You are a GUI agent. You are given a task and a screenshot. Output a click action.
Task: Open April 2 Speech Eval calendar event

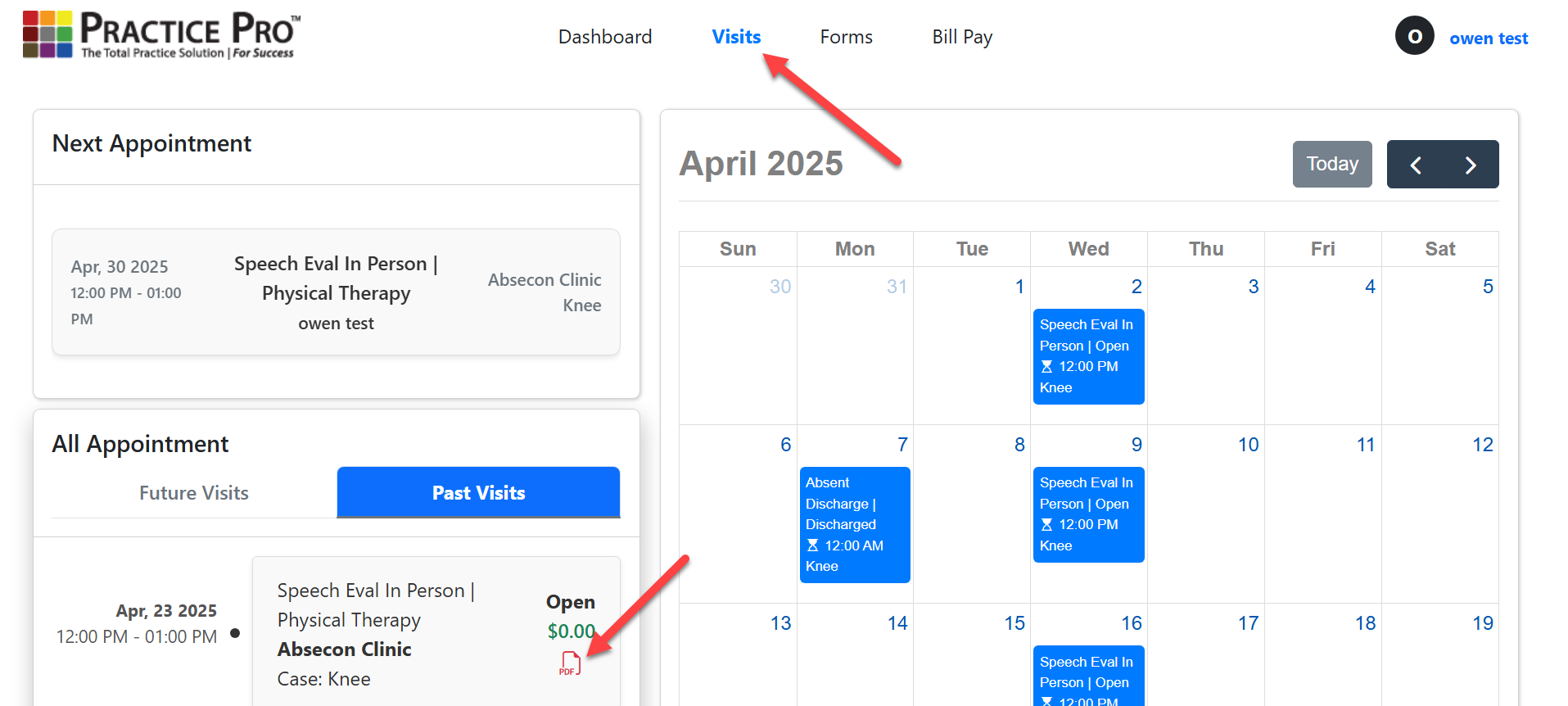click(1088, 356)
